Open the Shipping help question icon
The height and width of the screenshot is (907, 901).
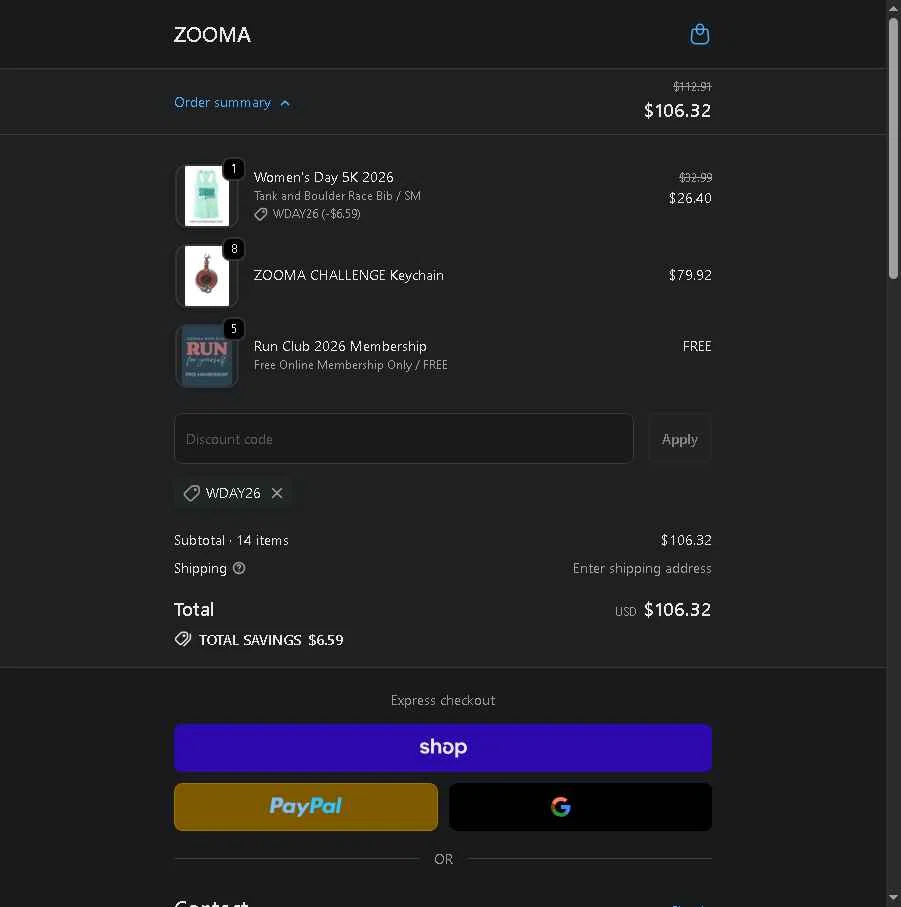pyautogui.click(x=239, y=568)
